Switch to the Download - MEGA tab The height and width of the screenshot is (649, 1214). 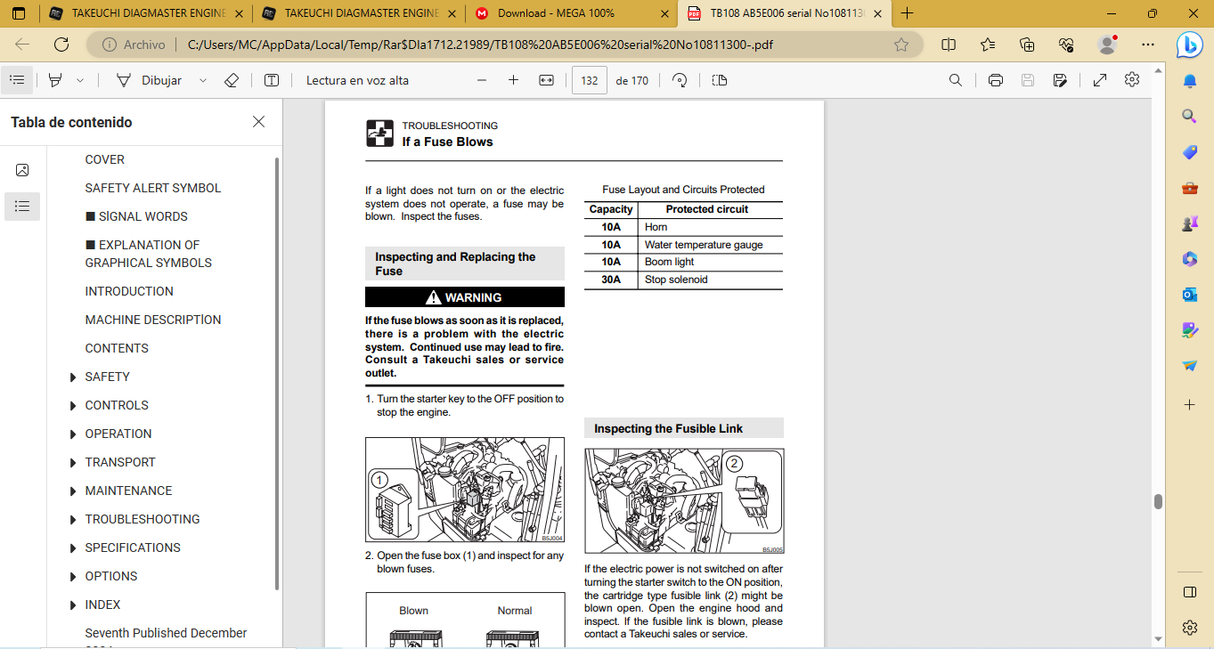tap(555, 14)
